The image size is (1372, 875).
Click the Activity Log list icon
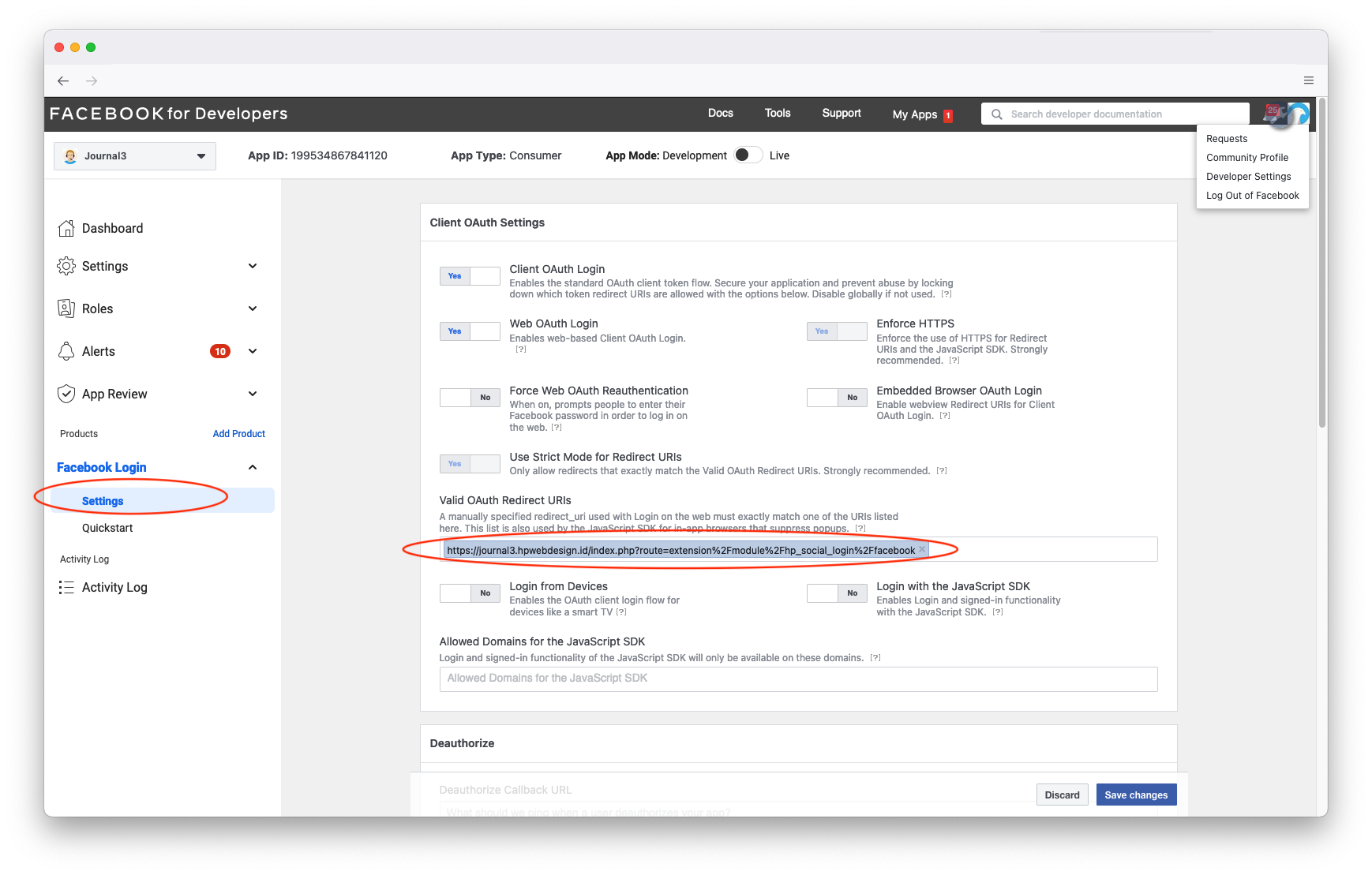66,588
